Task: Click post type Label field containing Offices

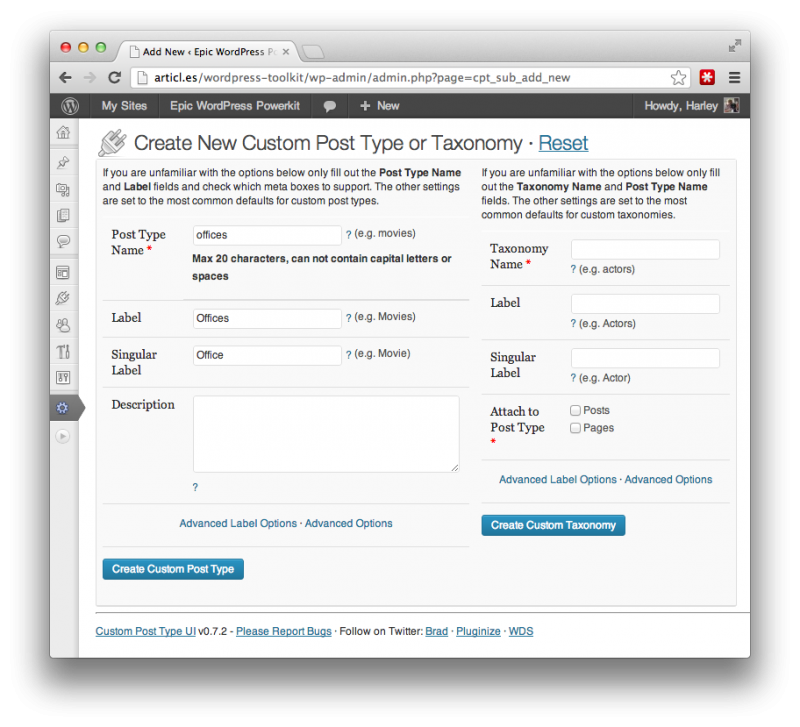Action: [x=267, y=318]
